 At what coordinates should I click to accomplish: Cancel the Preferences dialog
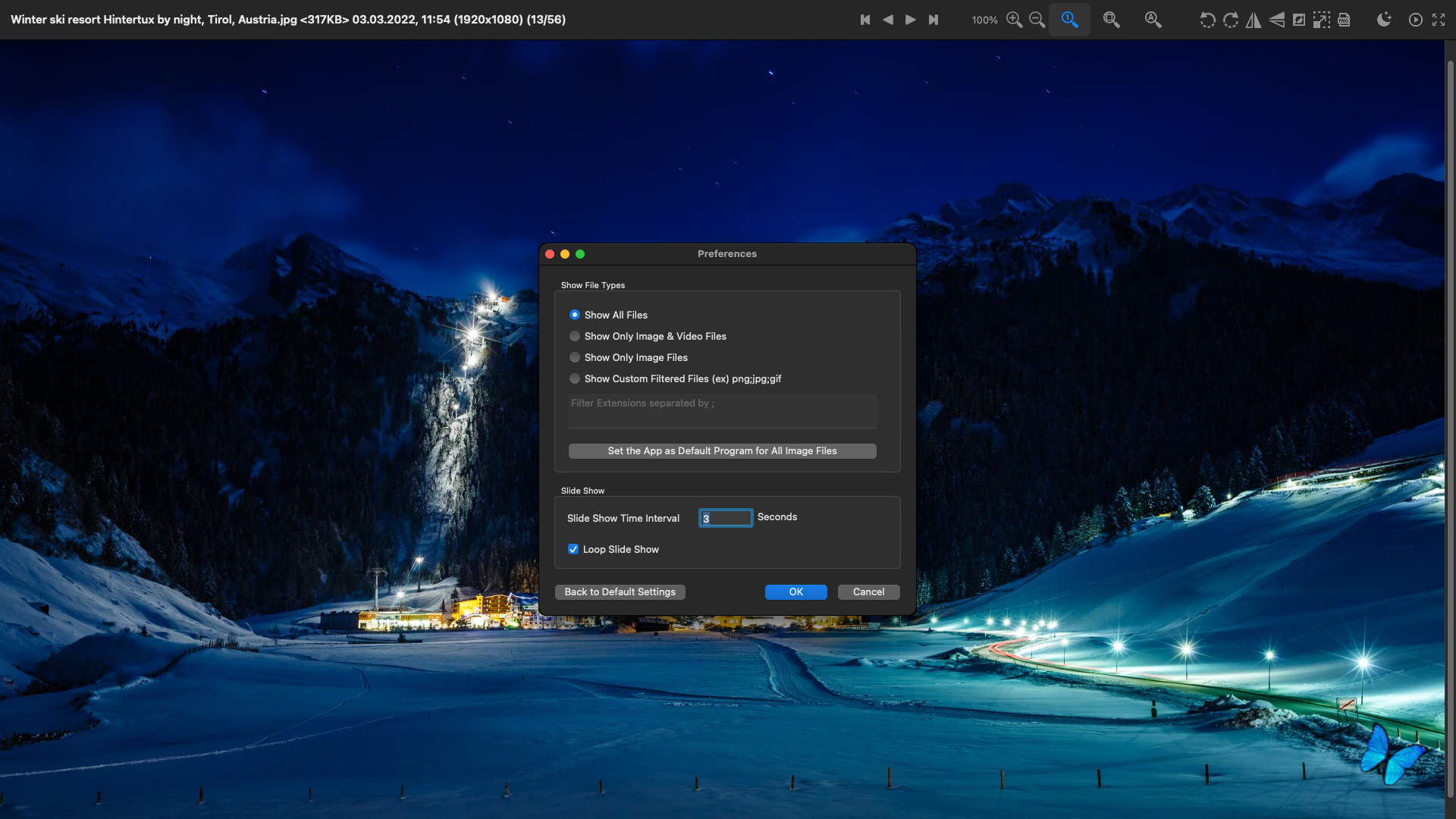pos(868,592)
